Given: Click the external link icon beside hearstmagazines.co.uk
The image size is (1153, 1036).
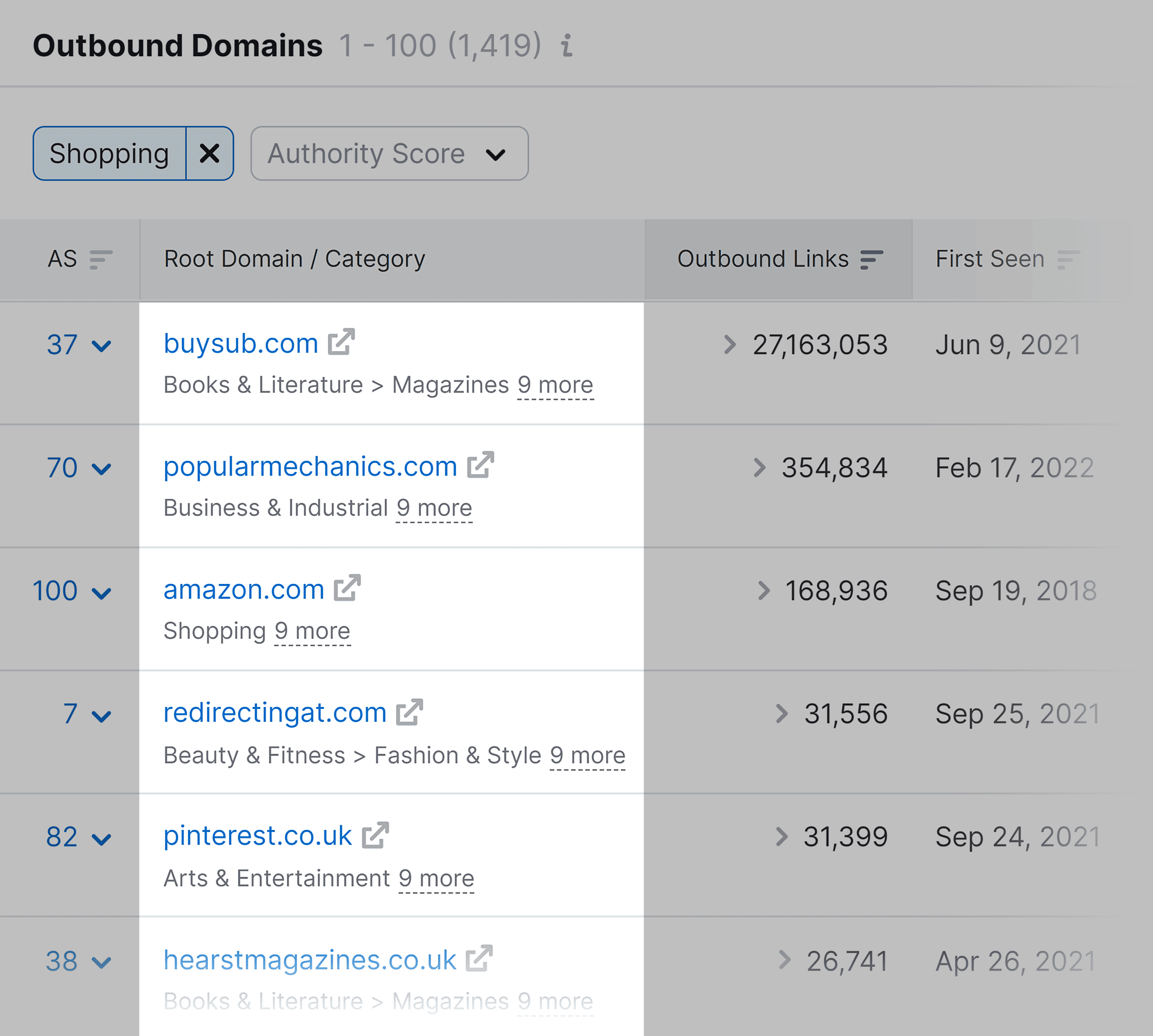Looking at the screenshot, I should click(480, 959).
